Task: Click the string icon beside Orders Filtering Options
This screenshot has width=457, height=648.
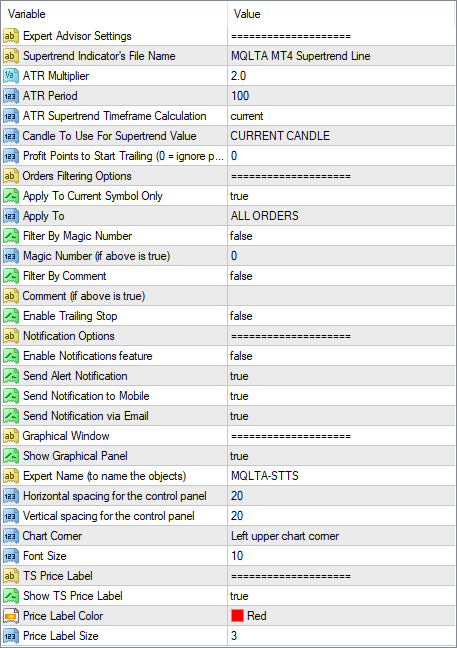Action: 11,176
